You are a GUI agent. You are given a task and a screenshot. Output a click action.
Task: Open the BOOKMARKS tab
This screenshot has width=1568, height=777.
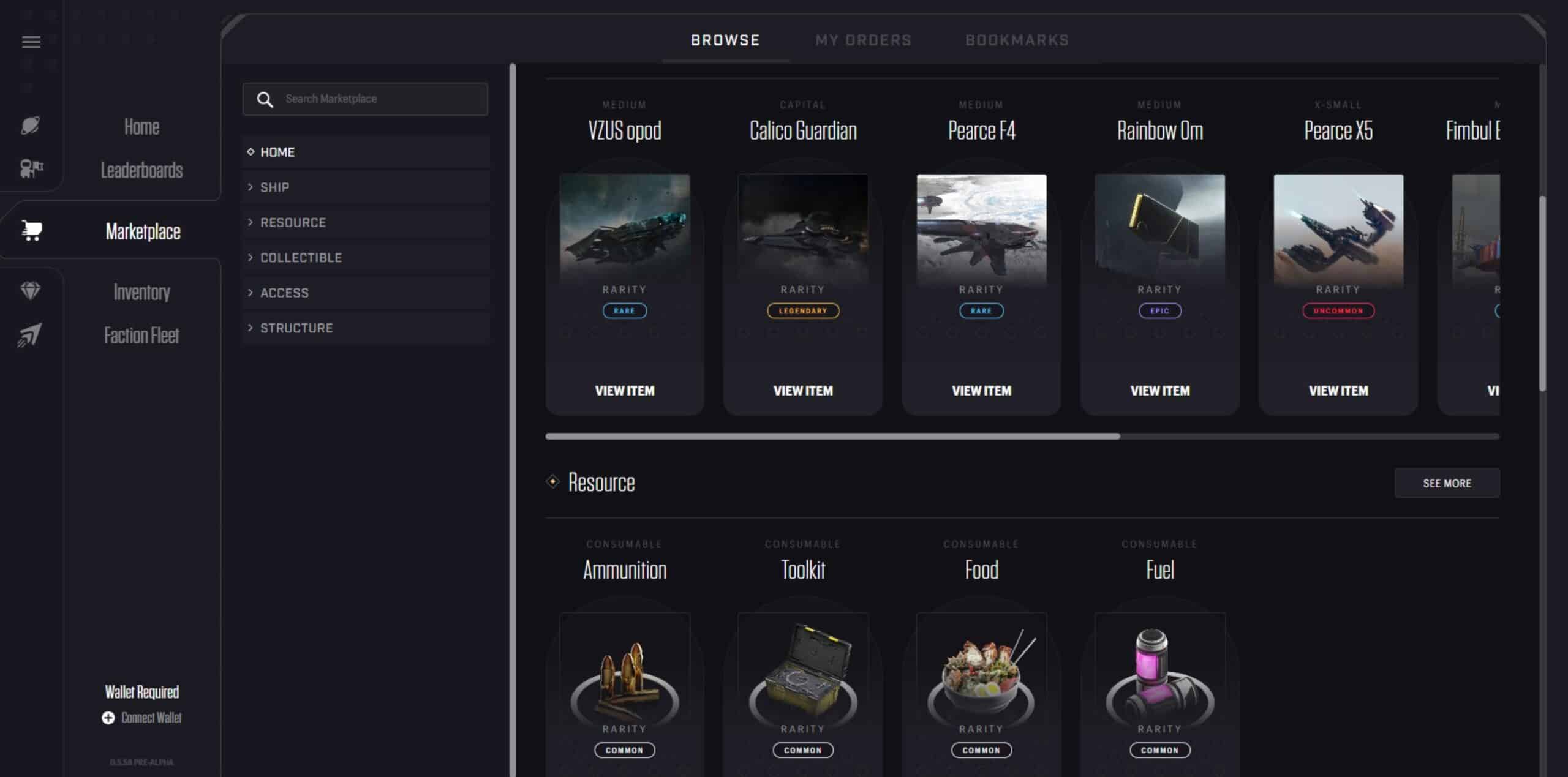coord(1017,40)
